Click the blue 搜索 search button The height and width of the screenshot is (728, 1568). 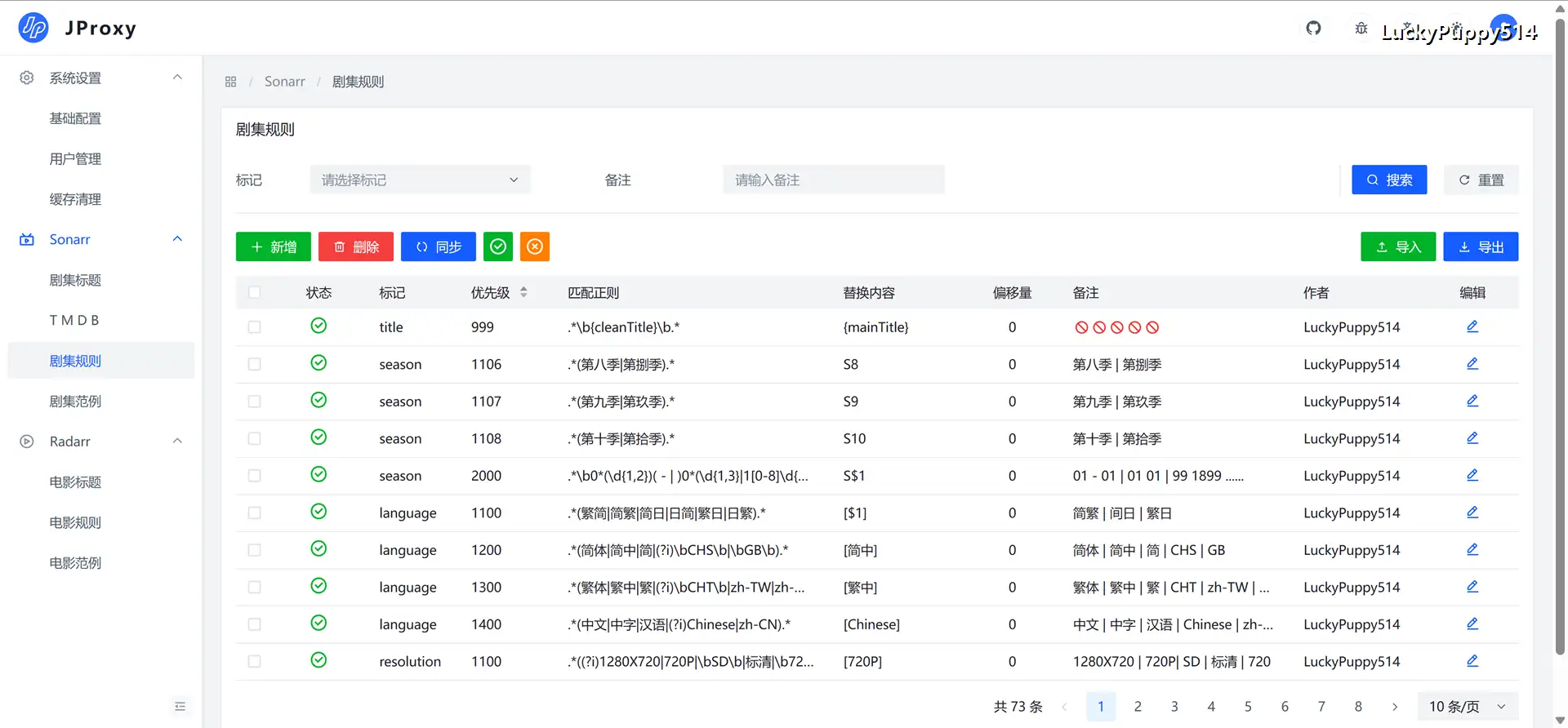(x=1389, y=180)
